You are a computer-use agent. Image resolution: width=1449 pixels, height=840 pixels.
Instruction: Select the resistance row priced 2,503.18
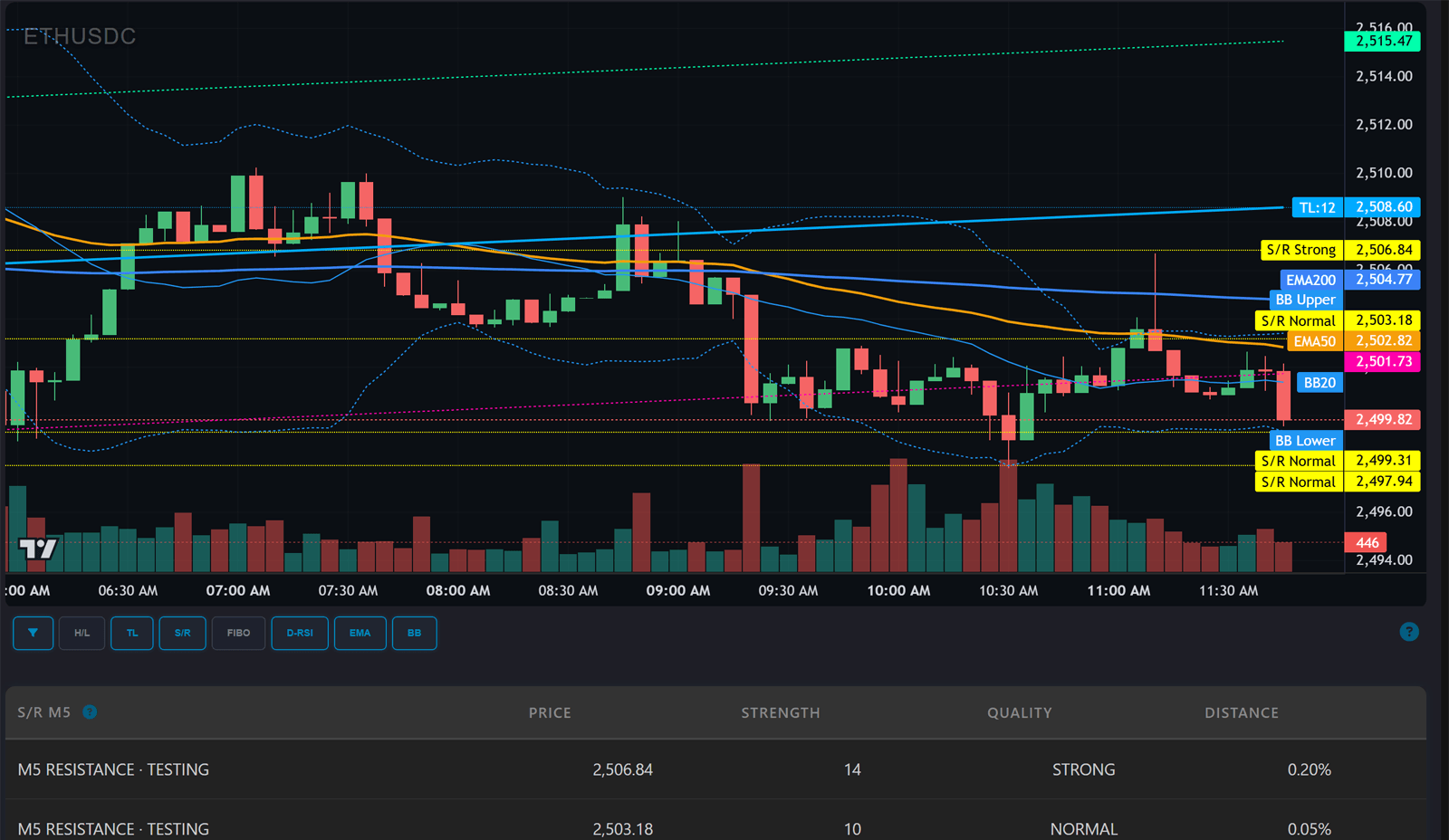pyautogui.click(x=715, y=820)
